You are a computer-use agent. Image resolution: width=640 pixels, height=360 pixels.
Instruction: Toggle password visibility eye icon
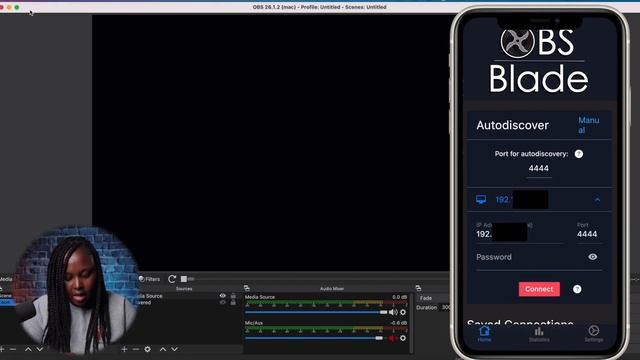pos(593,257)
